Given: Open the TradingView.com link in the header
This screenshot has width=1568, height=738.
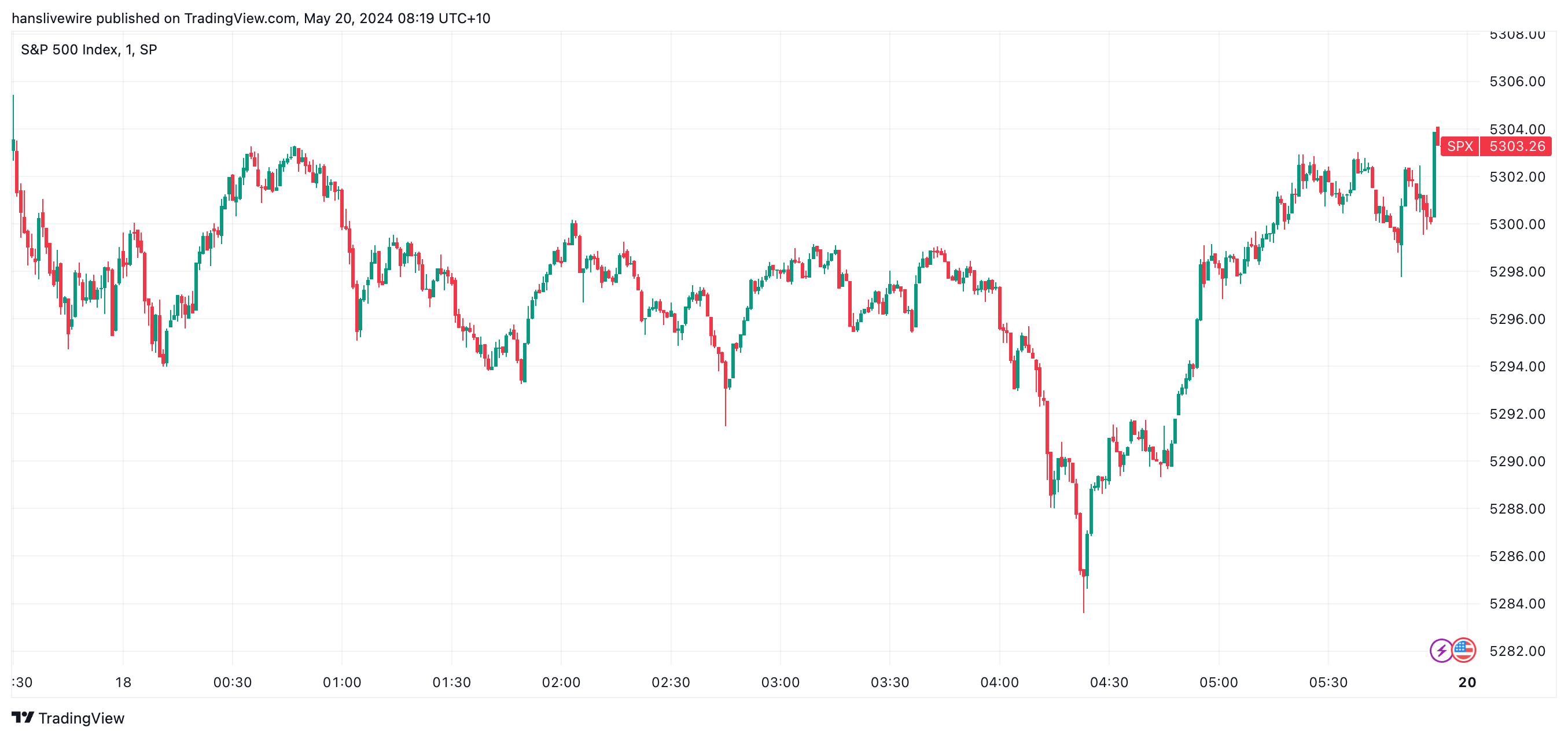Looking at the screenshot, I should coord(240,19).
